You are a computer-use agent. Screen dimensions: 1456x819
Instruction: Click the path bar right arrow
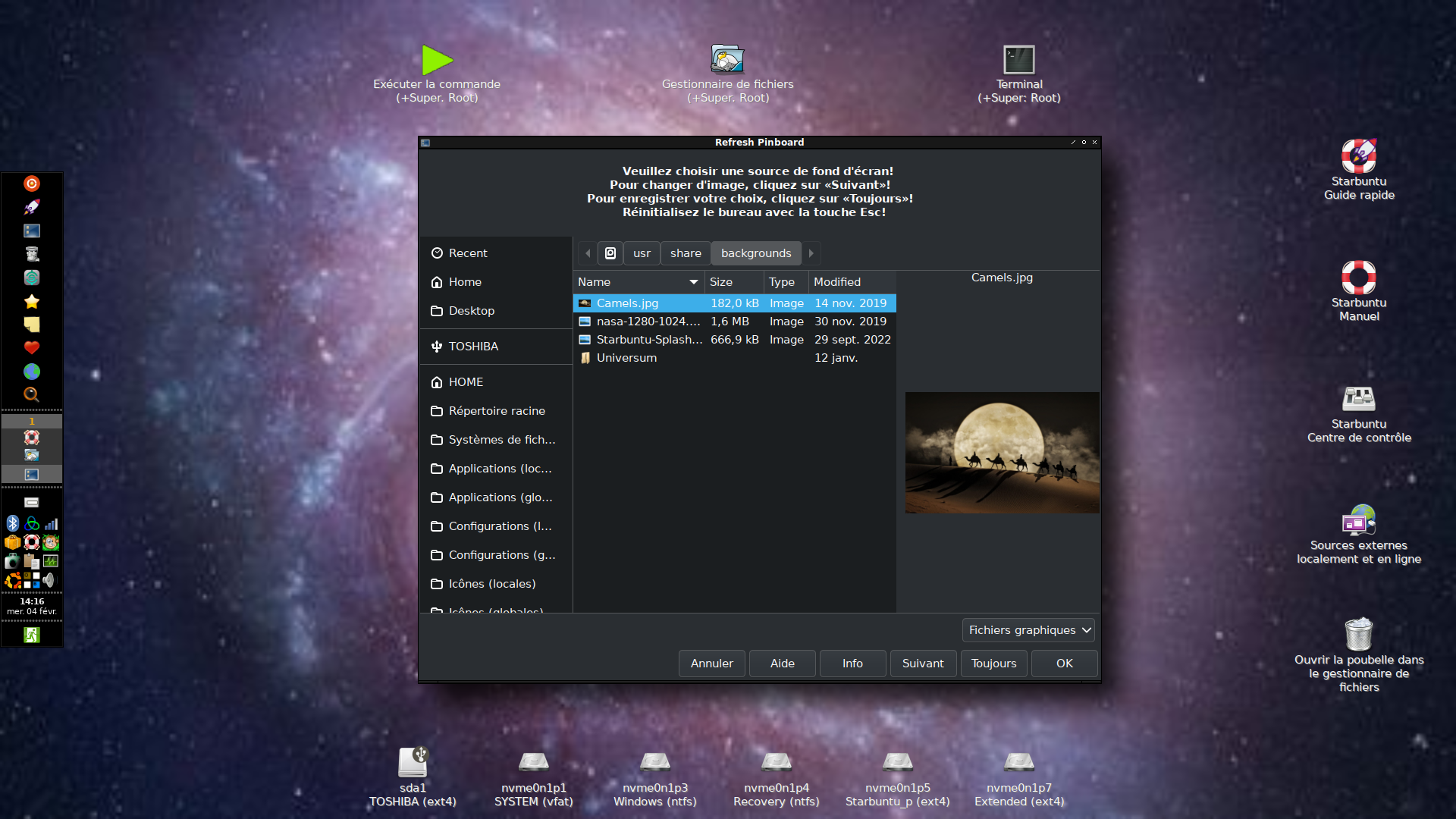pos(811,253)
